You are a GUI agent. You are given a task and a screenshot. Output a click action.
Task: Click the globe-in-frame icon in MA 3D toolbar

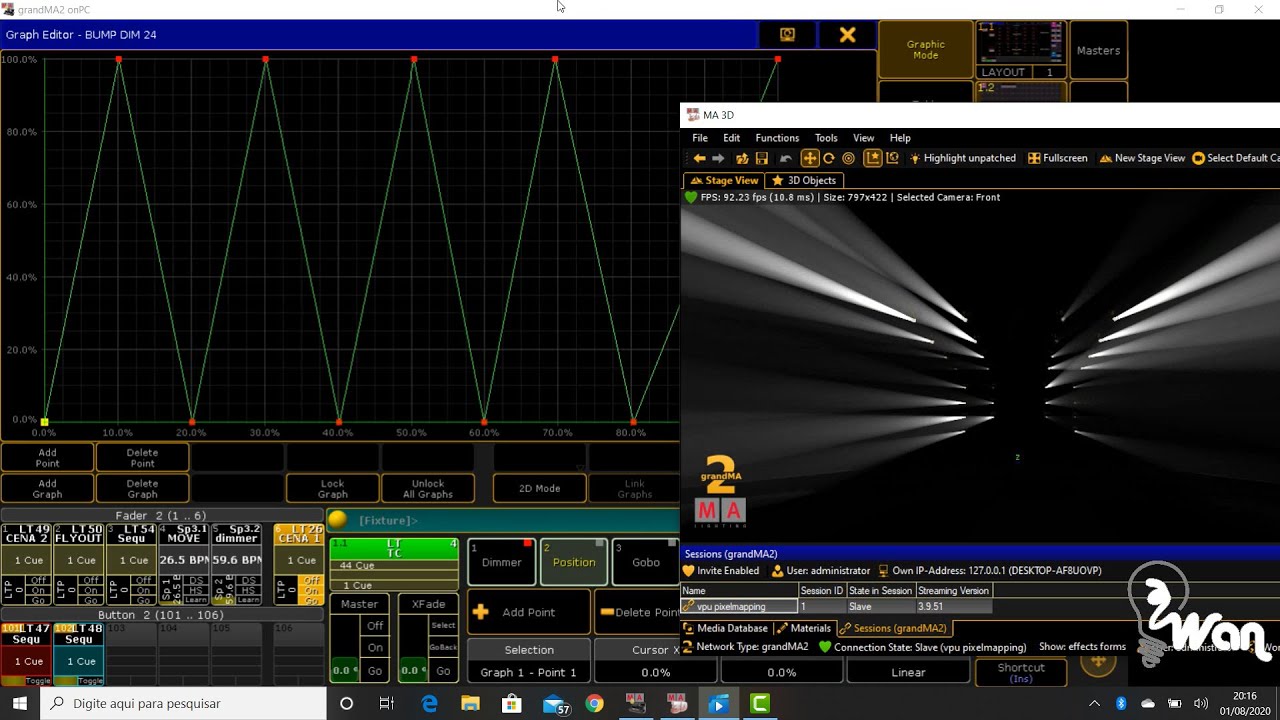click(893, 158)
